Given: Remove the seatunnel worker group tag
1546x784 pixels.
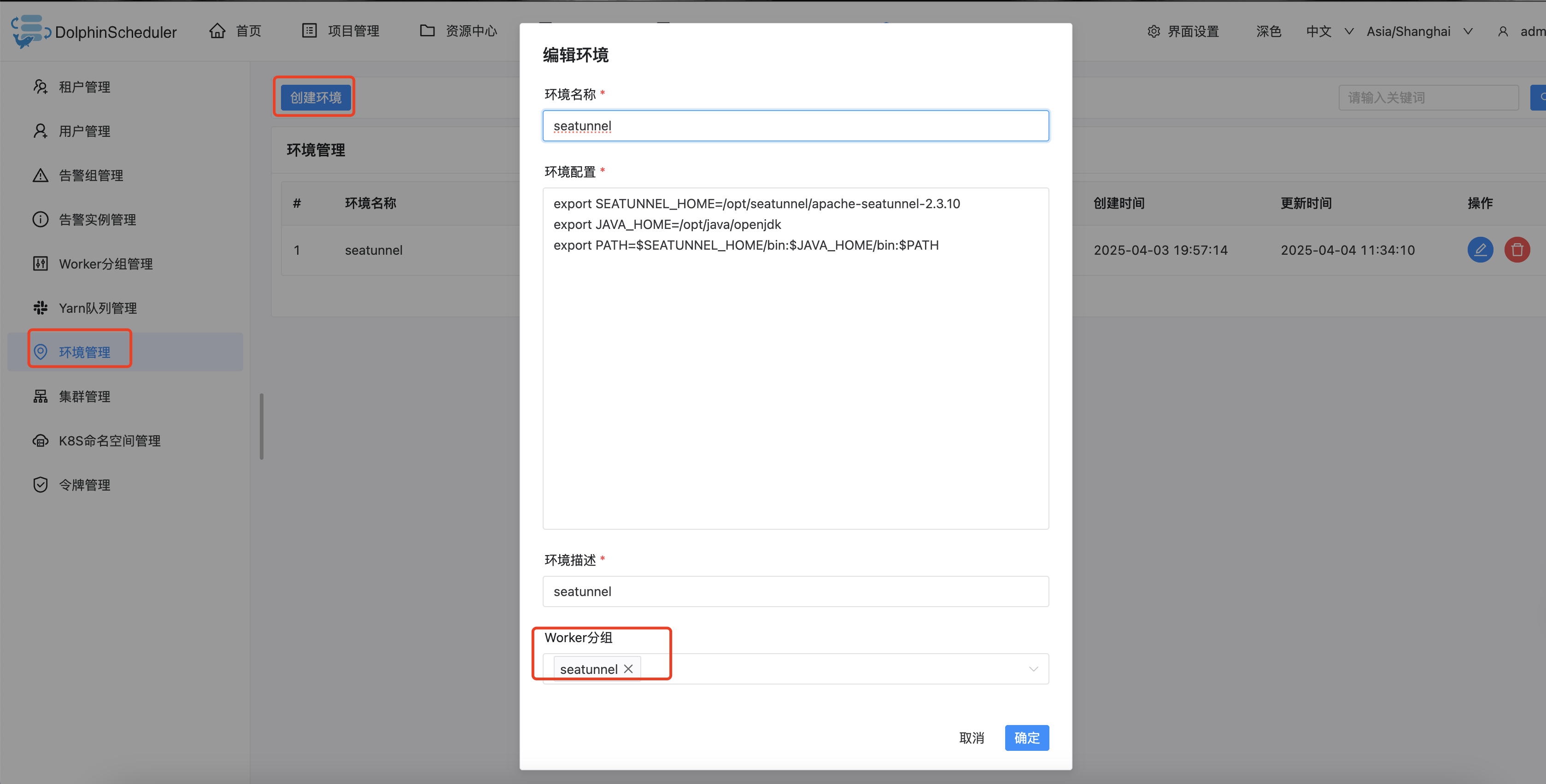Looking at the screenshot, I should point(628,669).
